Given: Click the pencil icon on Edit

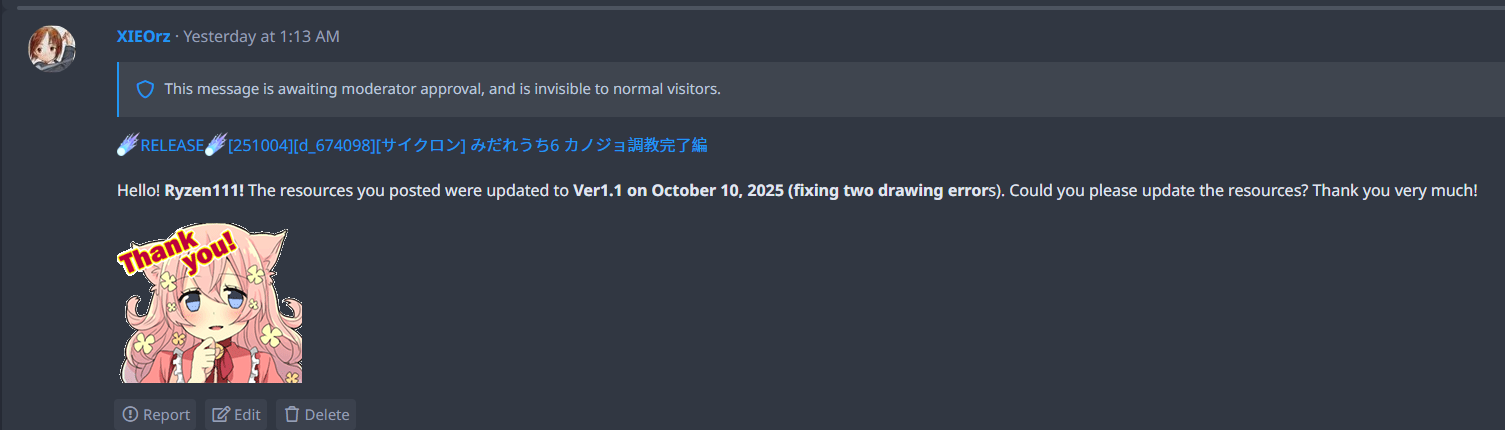Looking at the screenshot, I should click(x=221, y=414).
